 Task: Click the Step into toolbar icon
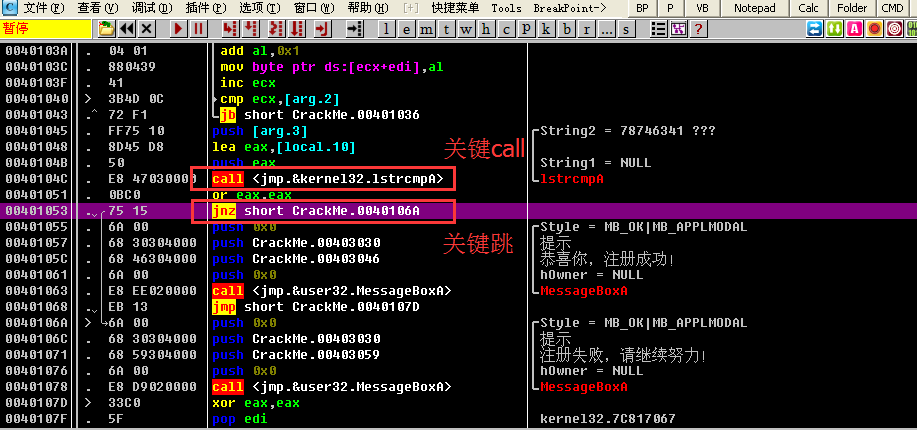click(230, 29)
